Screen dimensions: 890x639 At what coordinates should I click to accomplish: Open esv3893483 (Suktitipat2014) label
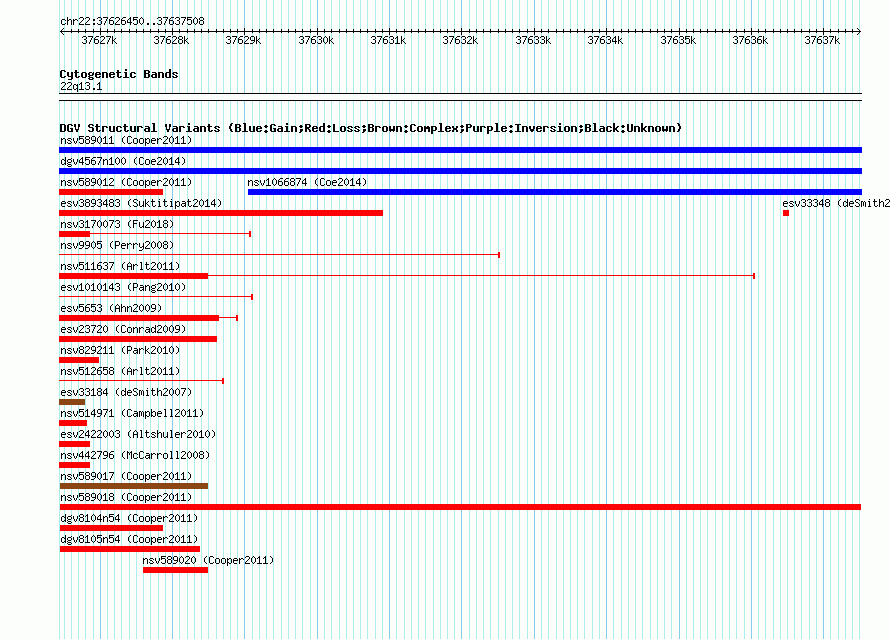coord(141,203)
